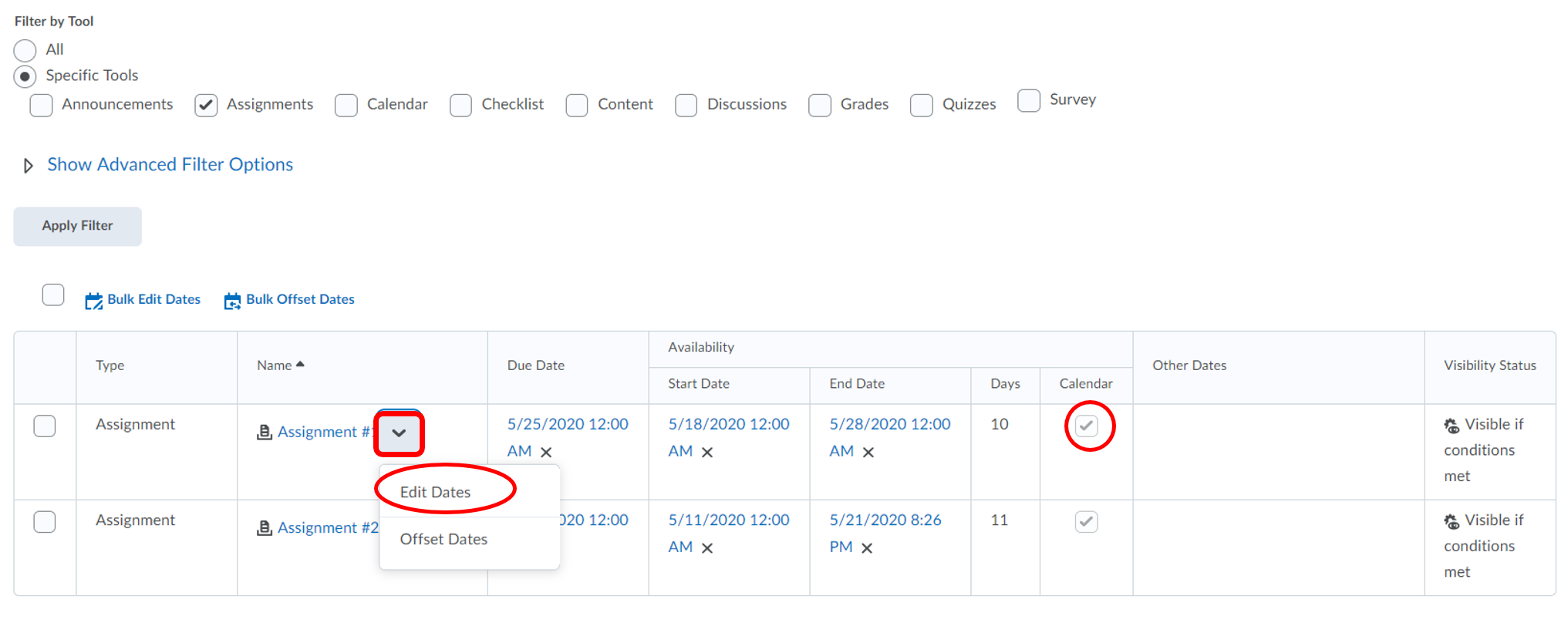This screenshot has width=1568, height=623.
Task: Tick the Checklist checkbox
Action: point(460,105)
